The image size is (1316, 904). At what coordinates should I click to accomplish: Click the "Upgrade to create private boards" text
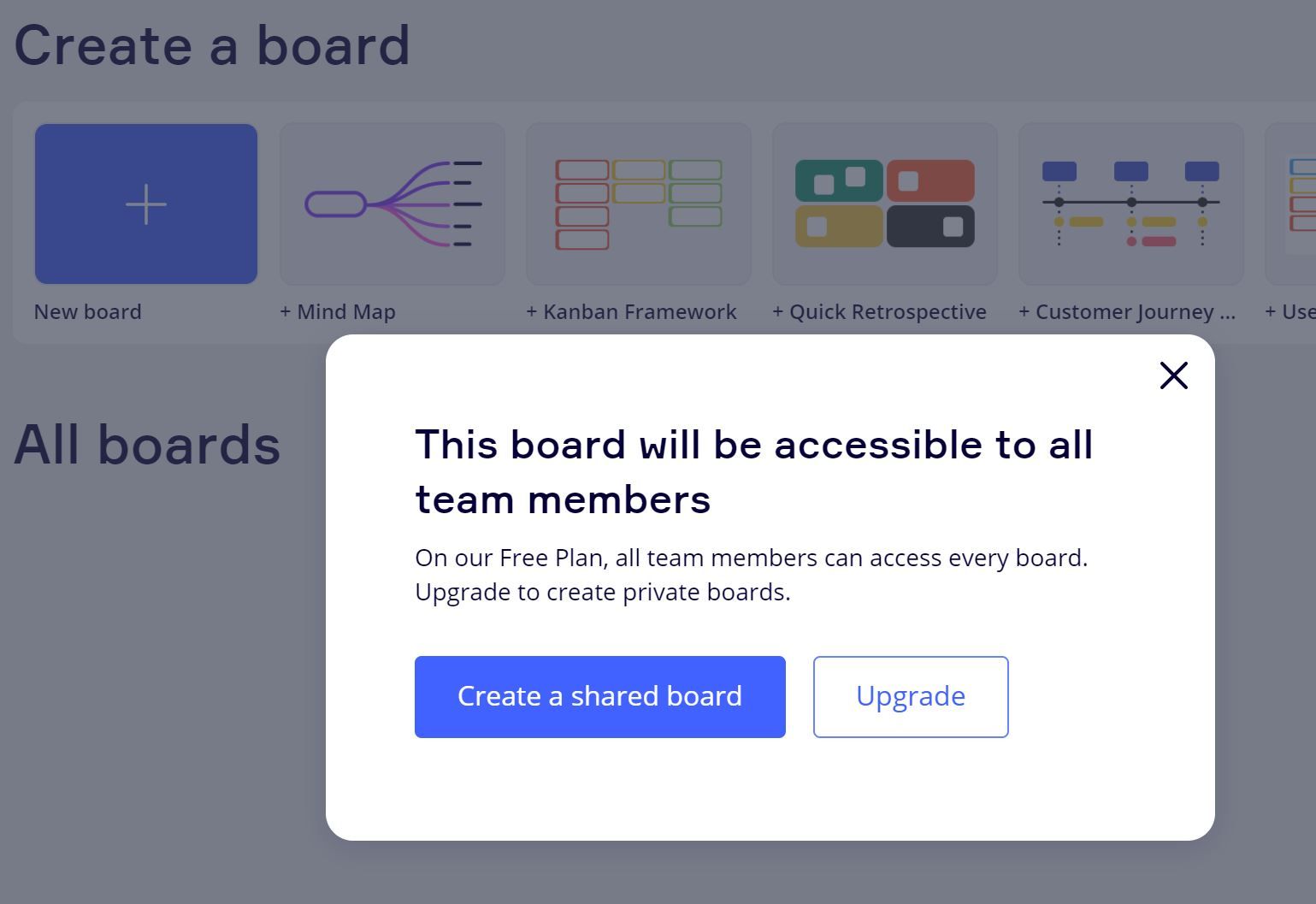pyautogui.click(x=602, y=592)
